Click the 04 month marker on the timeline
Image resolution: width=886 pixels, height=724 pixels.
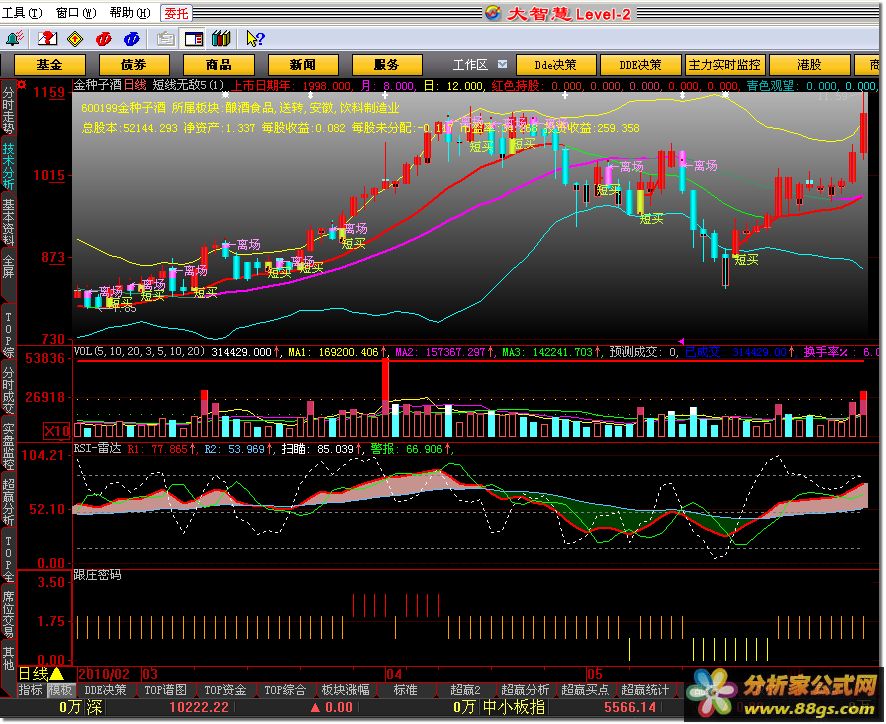[x=394, y=674]
